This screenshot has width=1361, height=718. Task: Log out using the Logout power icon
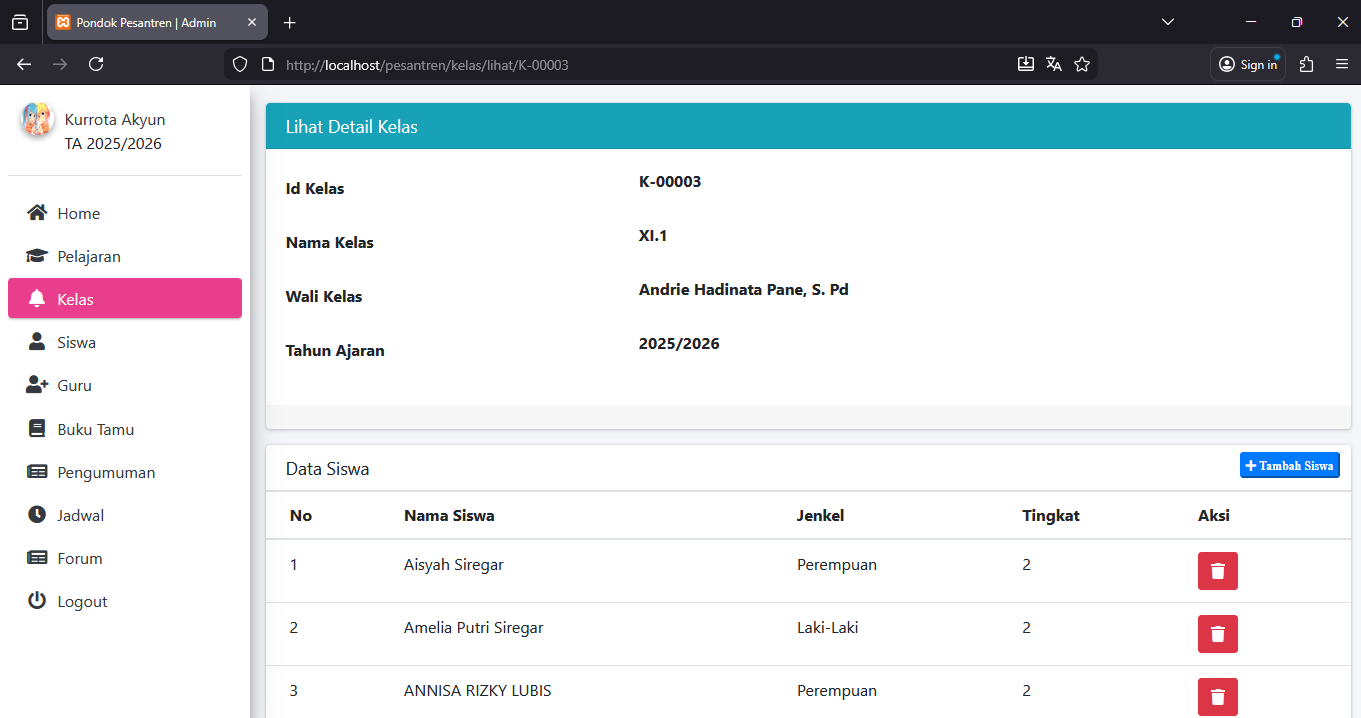click(37, 601)
